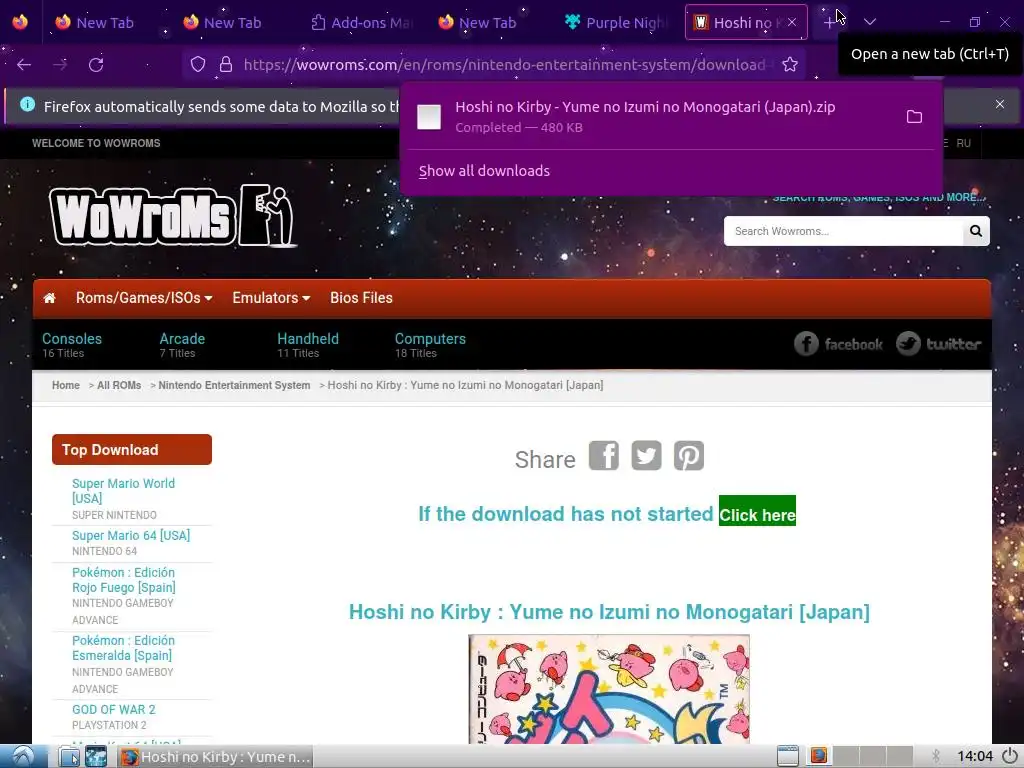This screenshot has width=1024, height=768.
Task: View site security padlock info
Action: [x=226, y=64]
